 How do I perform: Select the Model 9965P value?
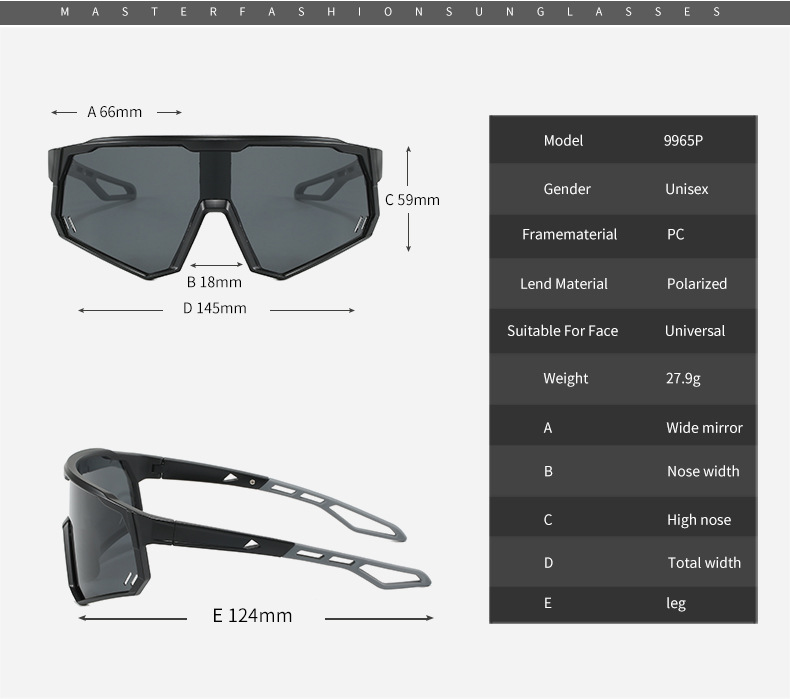tap(683, 141)
